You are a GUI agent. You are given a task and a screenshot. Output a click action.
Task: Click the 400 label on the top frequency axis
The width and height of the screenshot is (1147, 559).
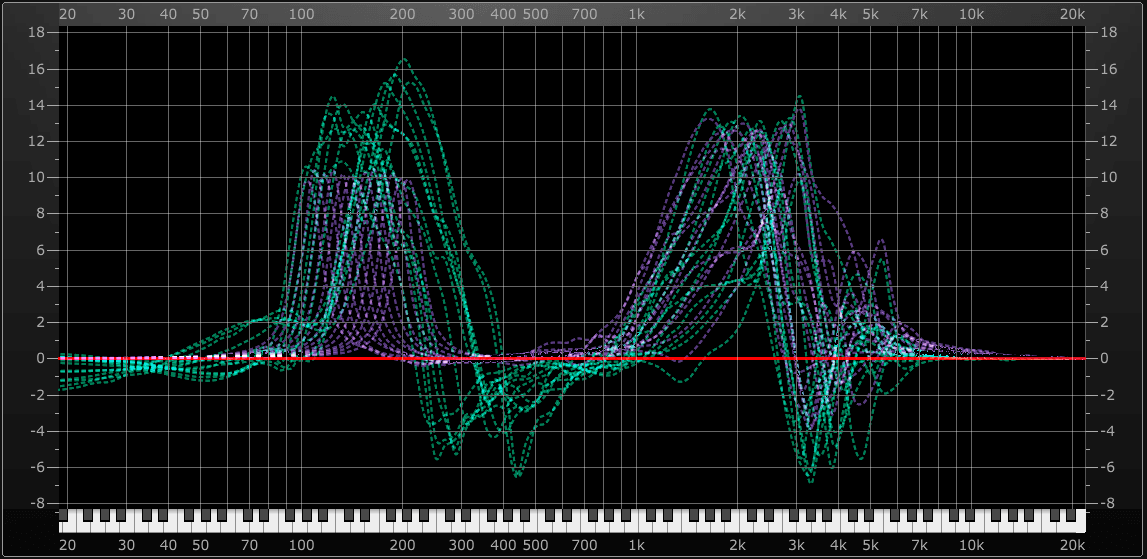click(503, 14)
